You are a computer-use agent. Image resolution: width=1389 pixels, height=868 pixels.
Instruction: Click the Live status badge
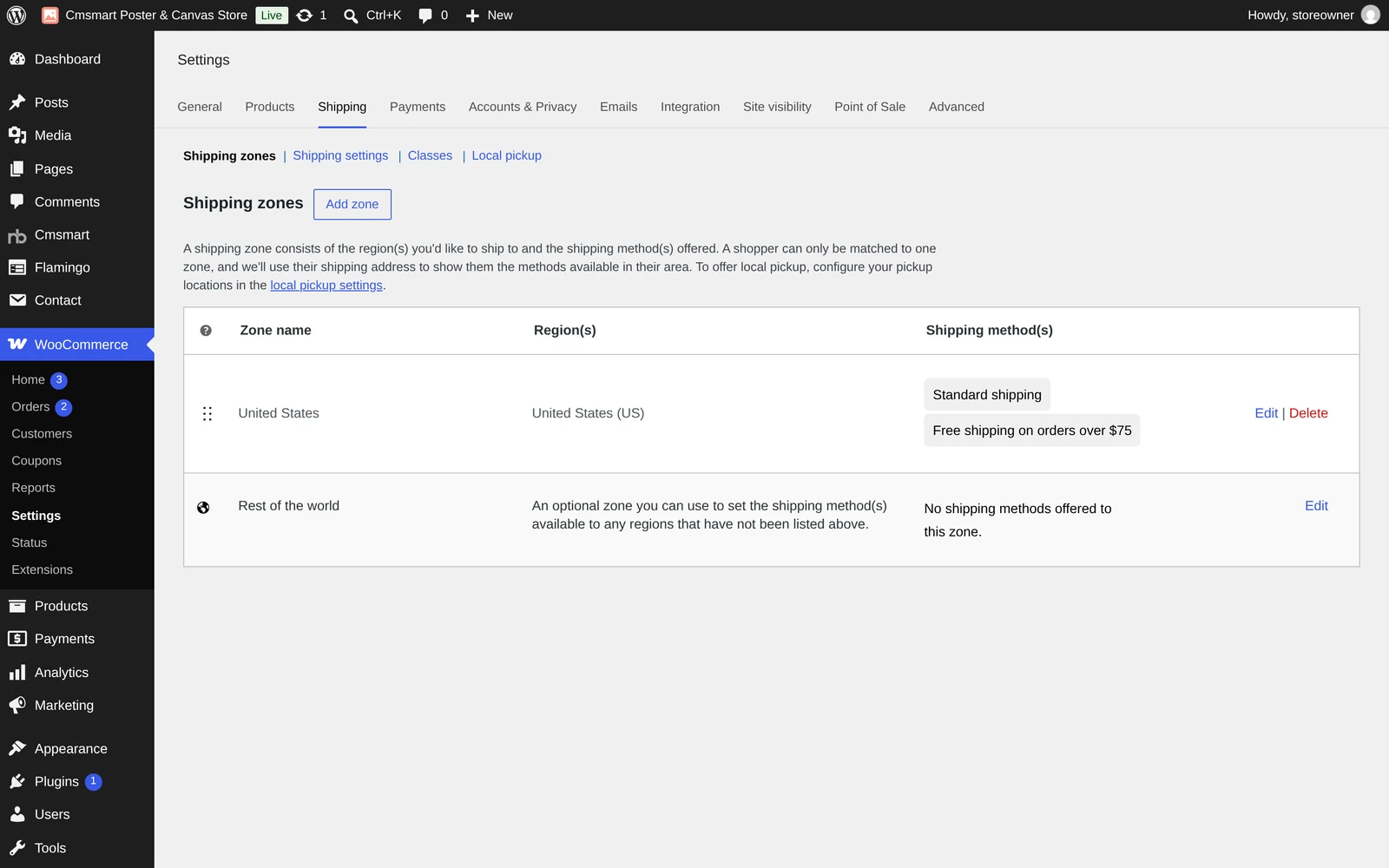pyautogui.click(x=272, y=16)
